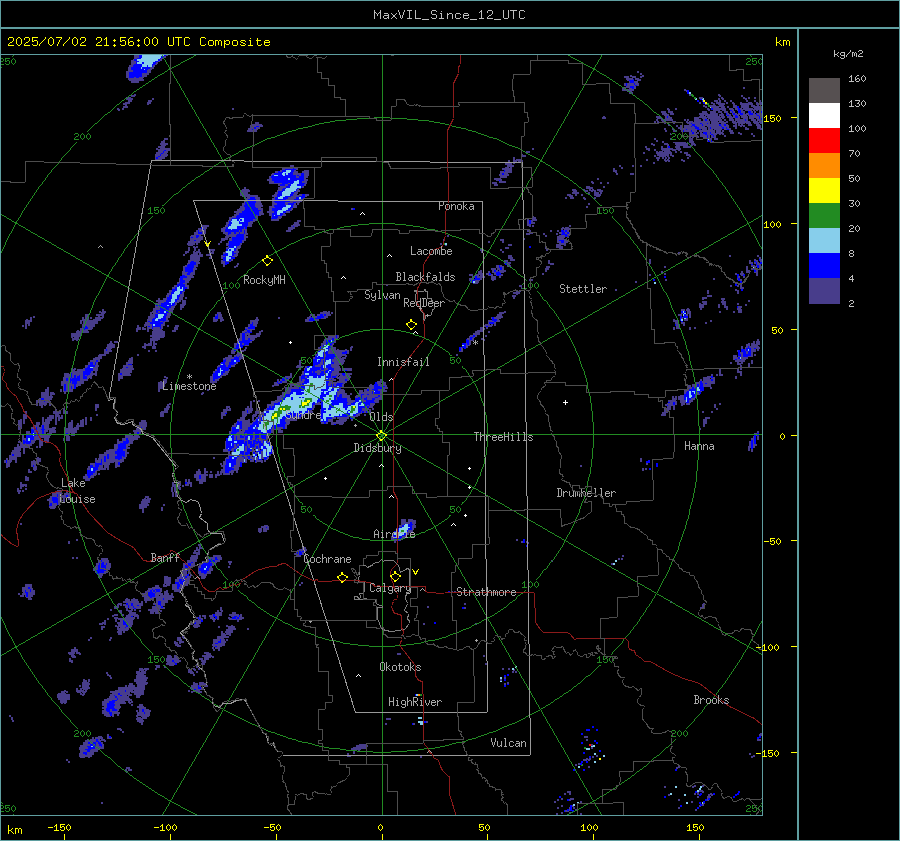
Task: Select the Hanna city label
Action: (x=699, y=446)
